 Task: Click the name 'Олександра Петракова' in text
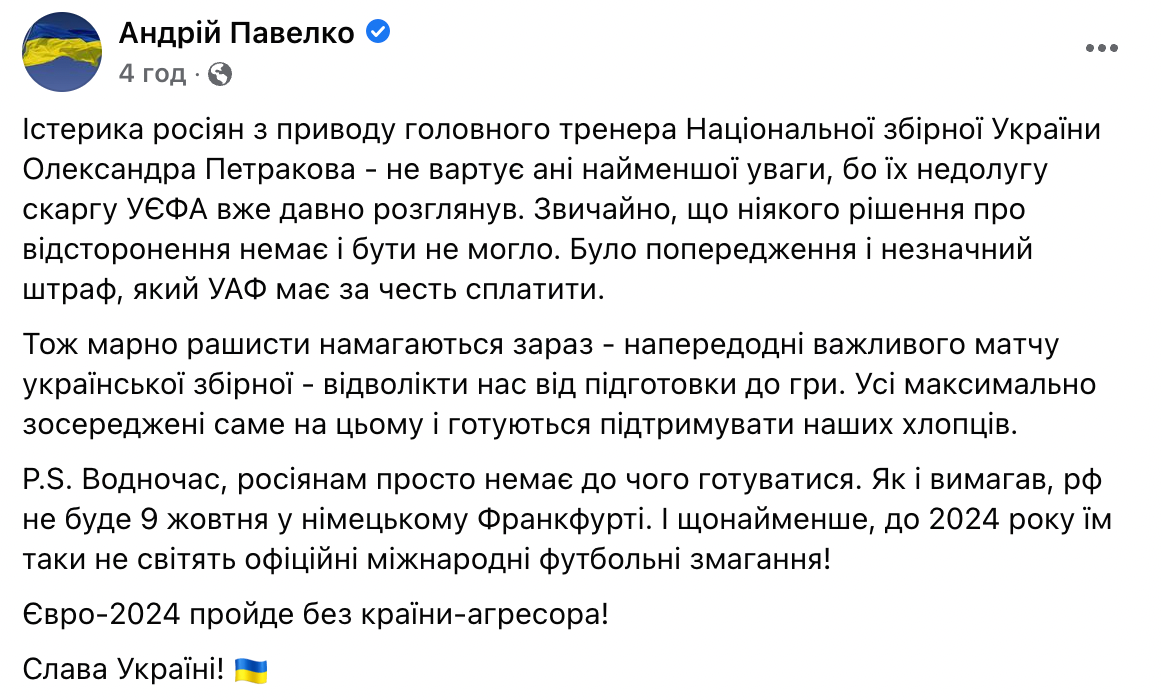[x=189, y=170]
